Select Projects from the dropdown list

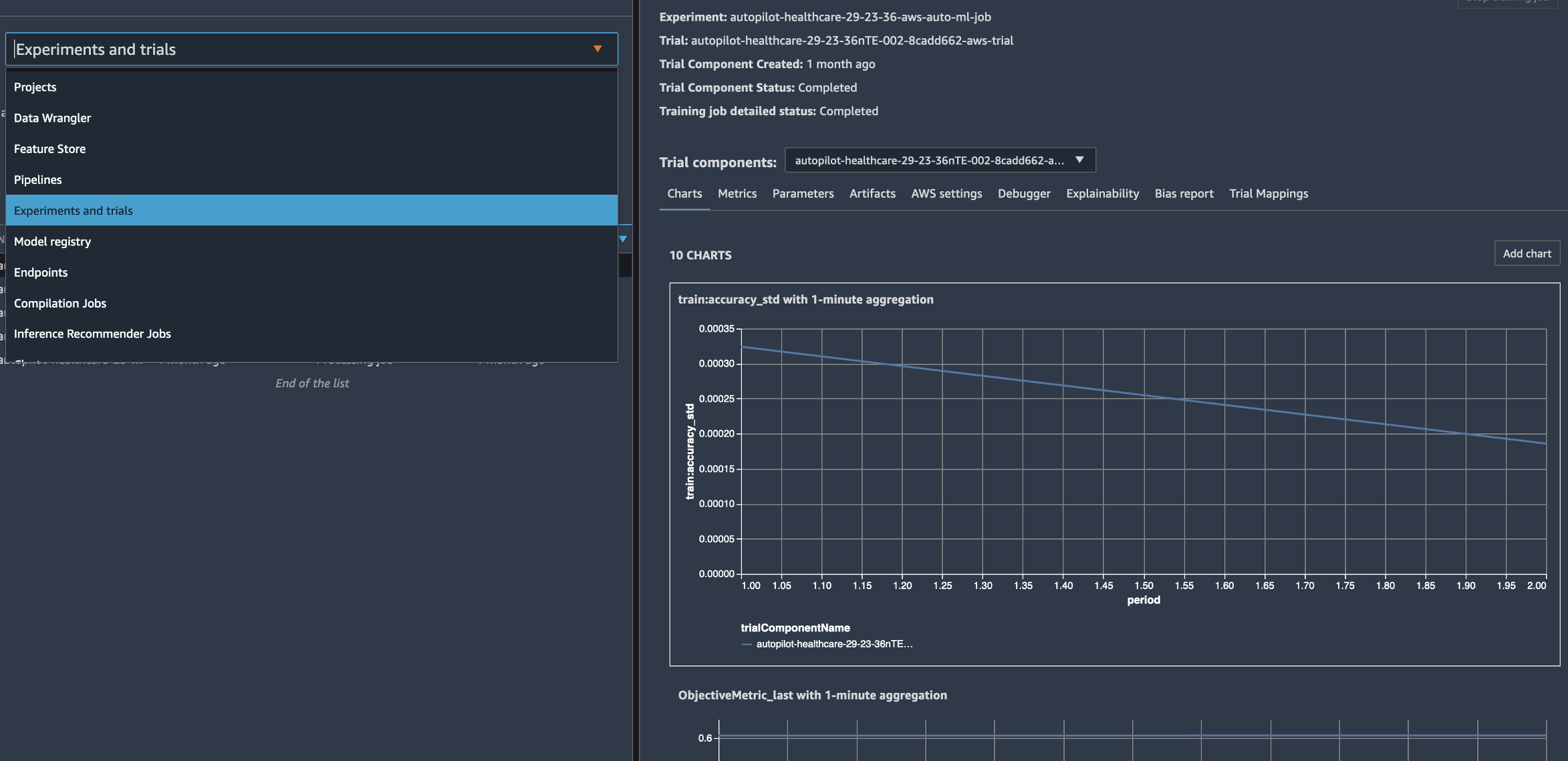click(35, 87)
